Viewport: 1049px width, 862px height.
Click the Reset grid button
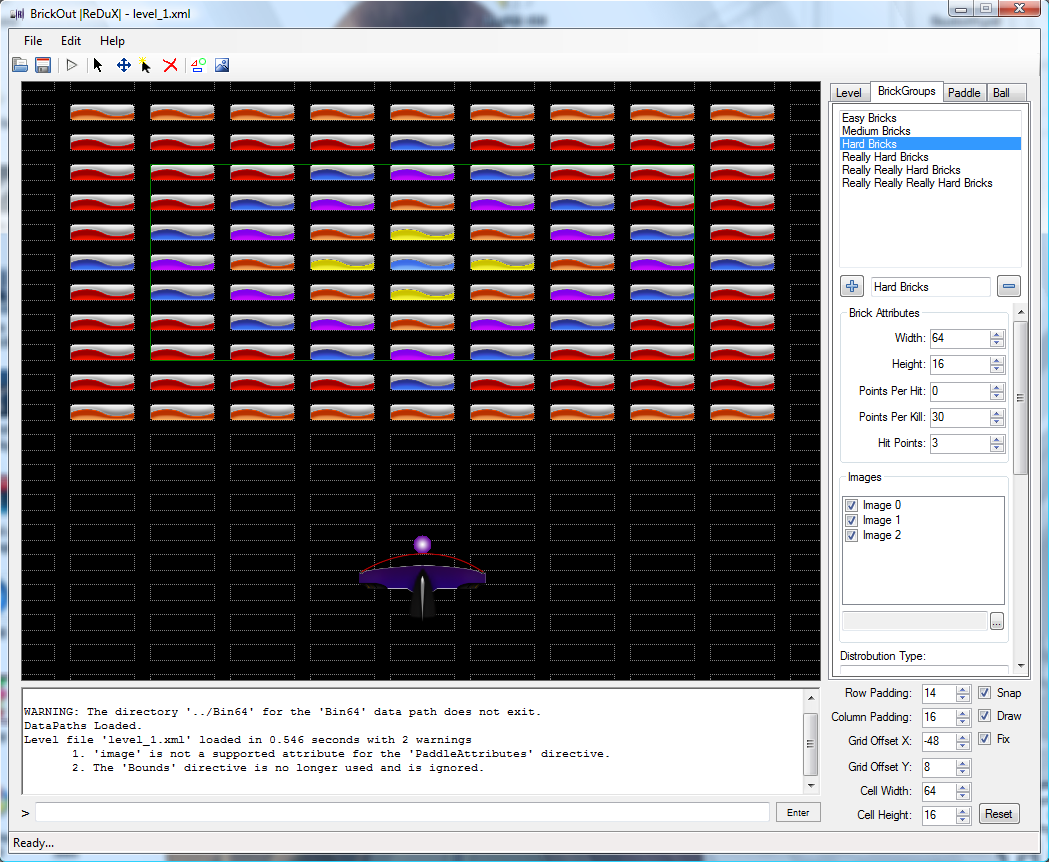coord(999,814)
